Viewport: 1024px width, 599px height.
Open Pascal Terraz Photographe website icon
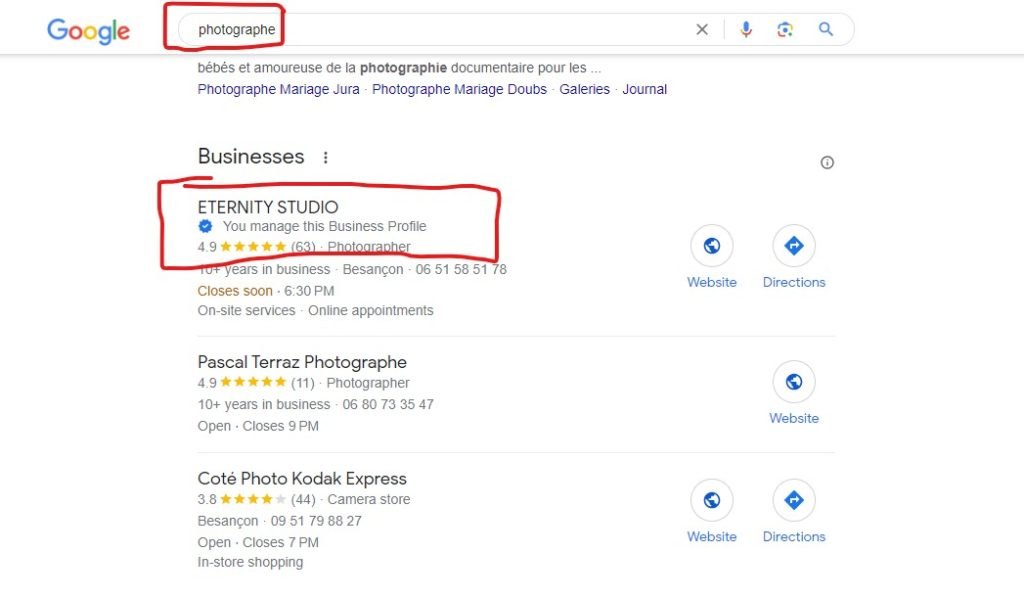(x=794, y=382)
